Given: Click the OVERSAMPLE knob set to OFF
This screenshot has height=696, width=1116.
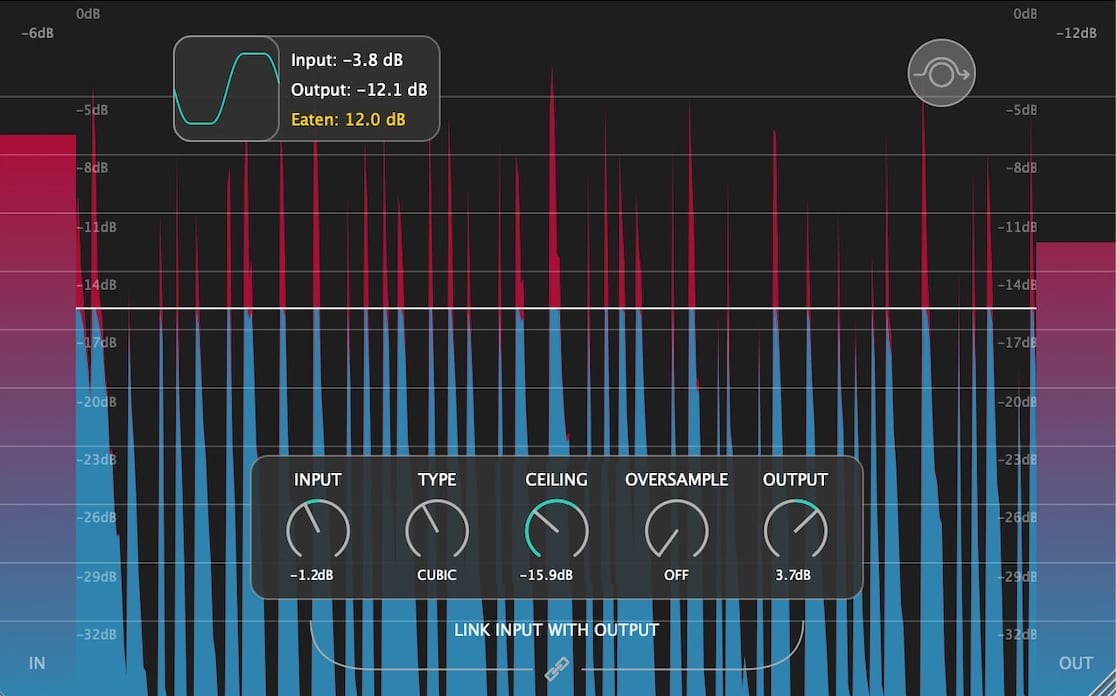Looking at the screenshot, I should click(676, 530).
